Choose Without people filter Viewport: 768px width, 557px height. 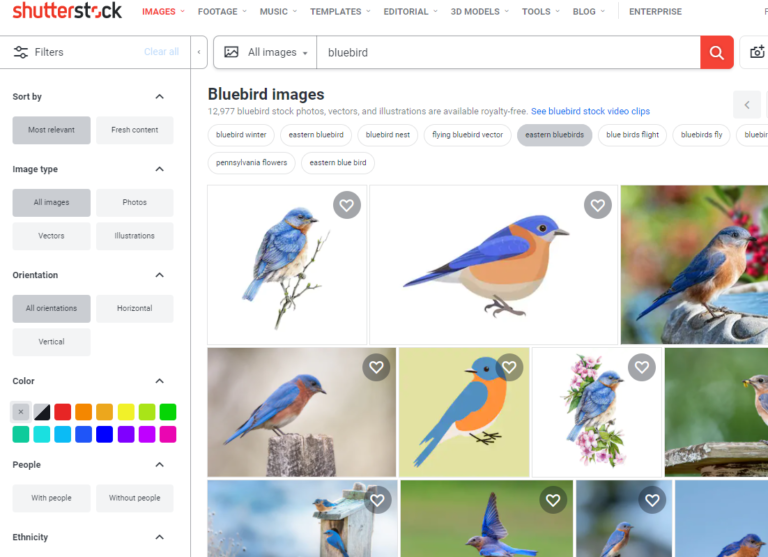point(135,498)
